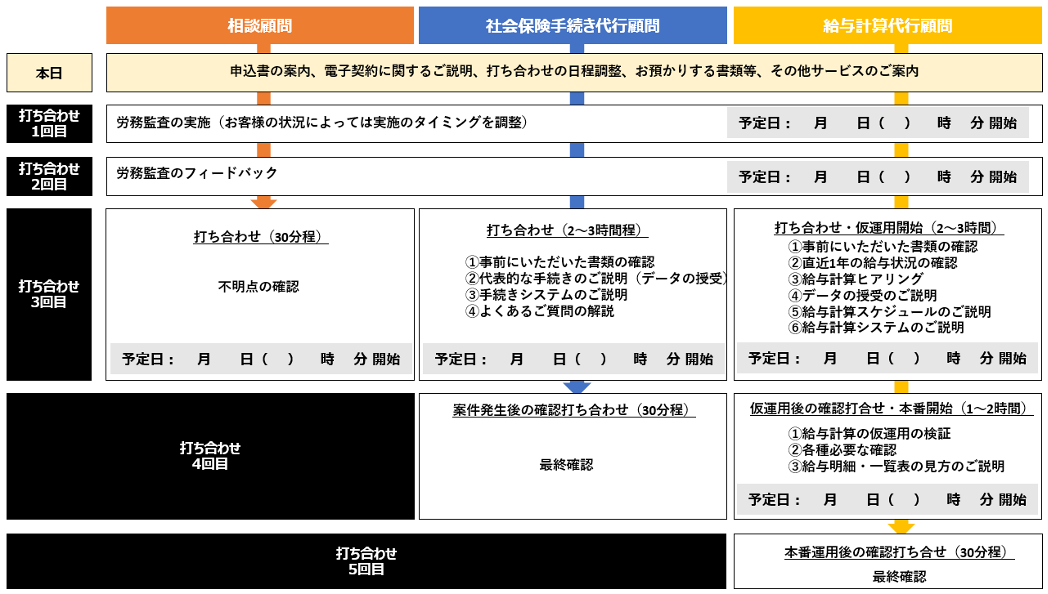1048x594 pixels.
Task: Click ②直近1年の給与状況の確認 item
Action: click(873, 263)
